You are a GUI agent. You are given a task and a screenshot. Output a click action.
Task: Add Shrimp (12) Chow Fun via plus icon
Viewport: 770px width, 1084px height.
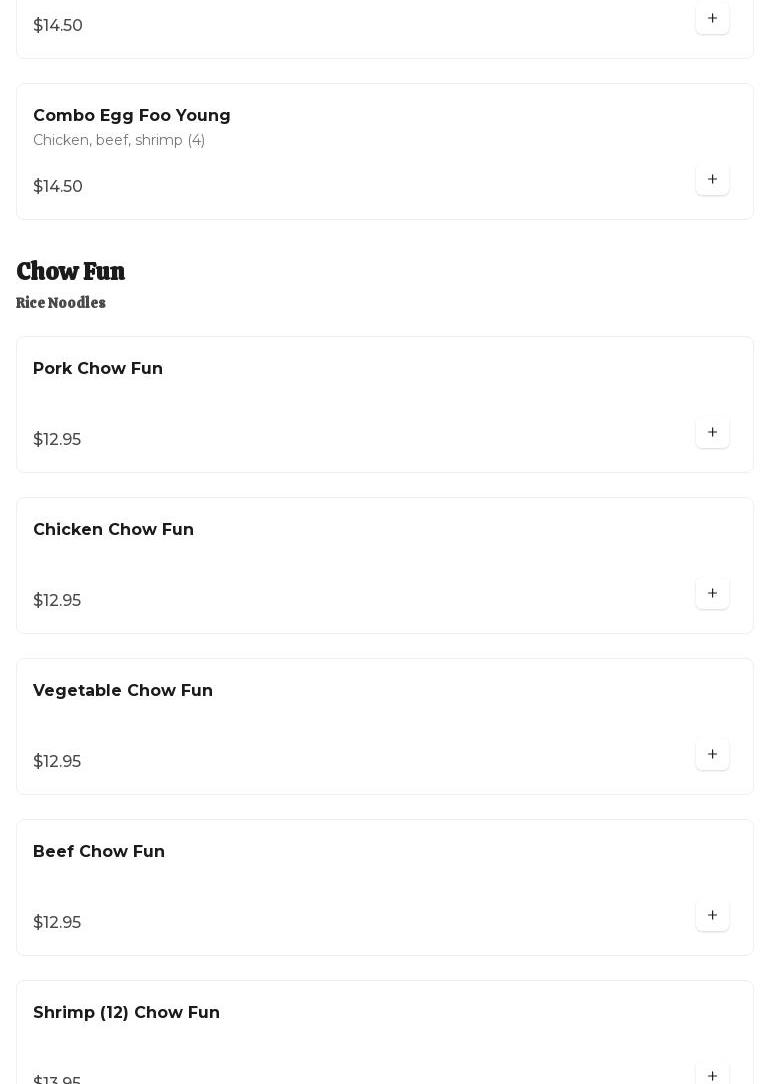(x=712, y=1075)
